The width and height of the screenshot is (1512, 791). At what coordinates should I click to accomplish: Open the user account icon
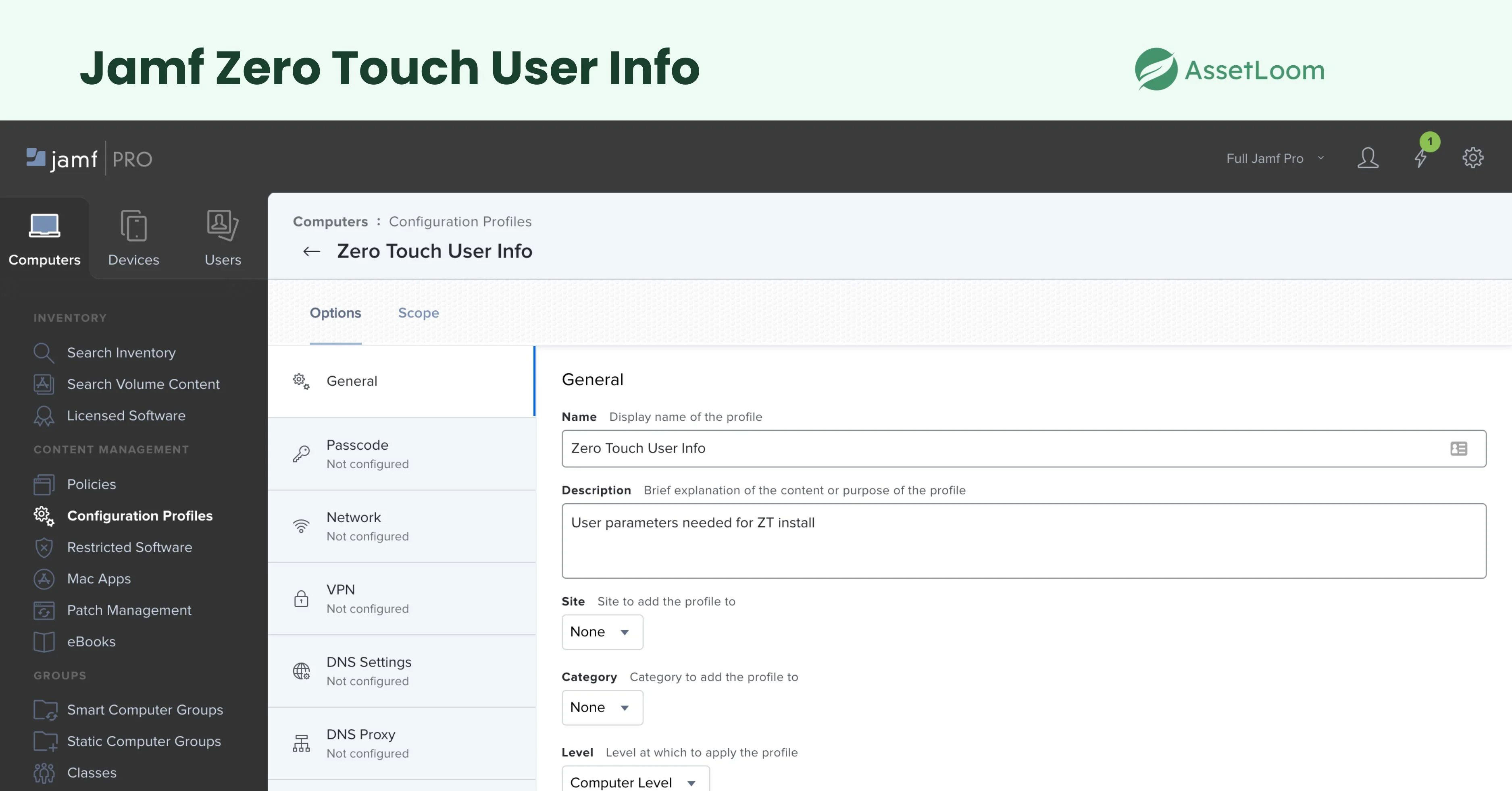1368,158
